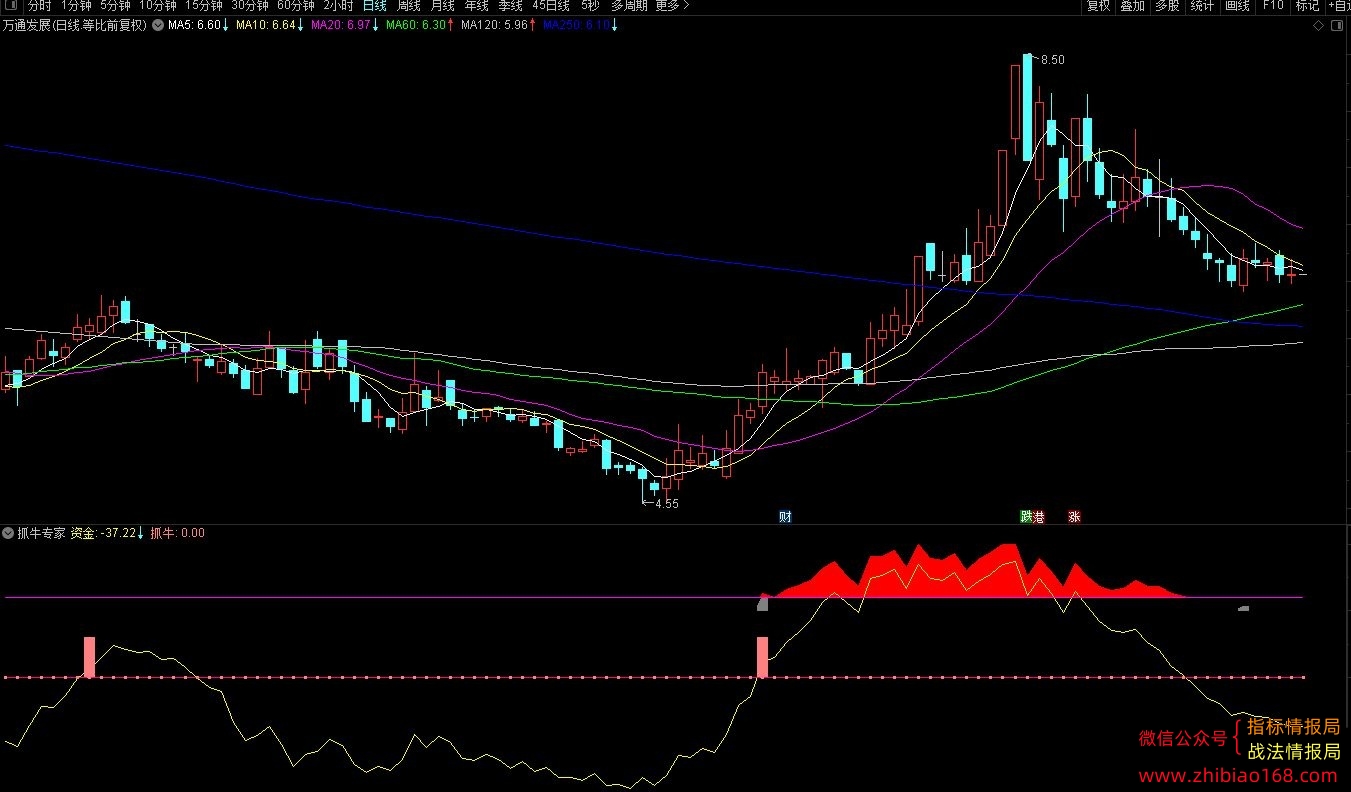Image resolution: width=1351 pixels, height=792 pixels.
Task: Toggle the side panel icon at chart top-right
Action: click(1337, 25)
